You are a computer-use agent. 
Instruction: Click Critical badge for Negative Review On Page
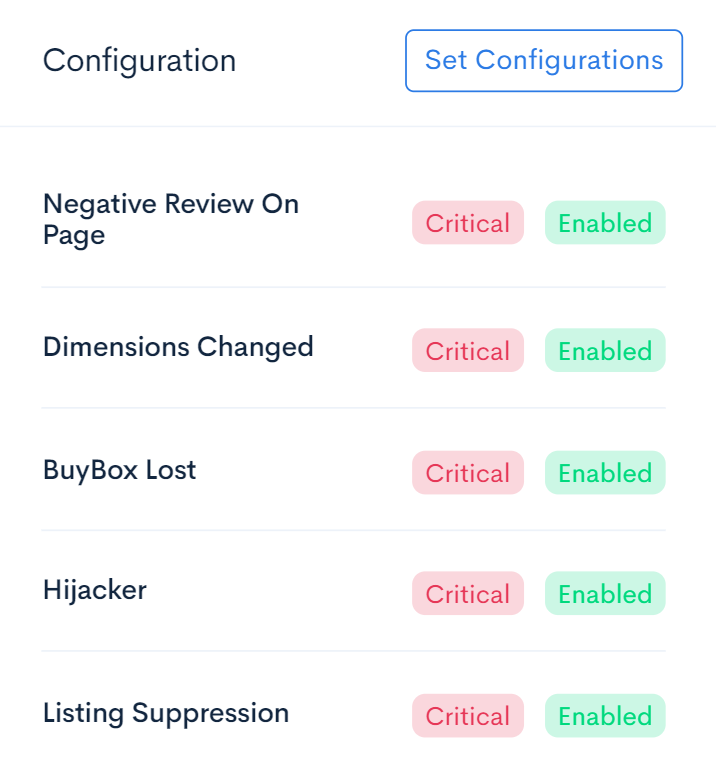coord(468,223)
